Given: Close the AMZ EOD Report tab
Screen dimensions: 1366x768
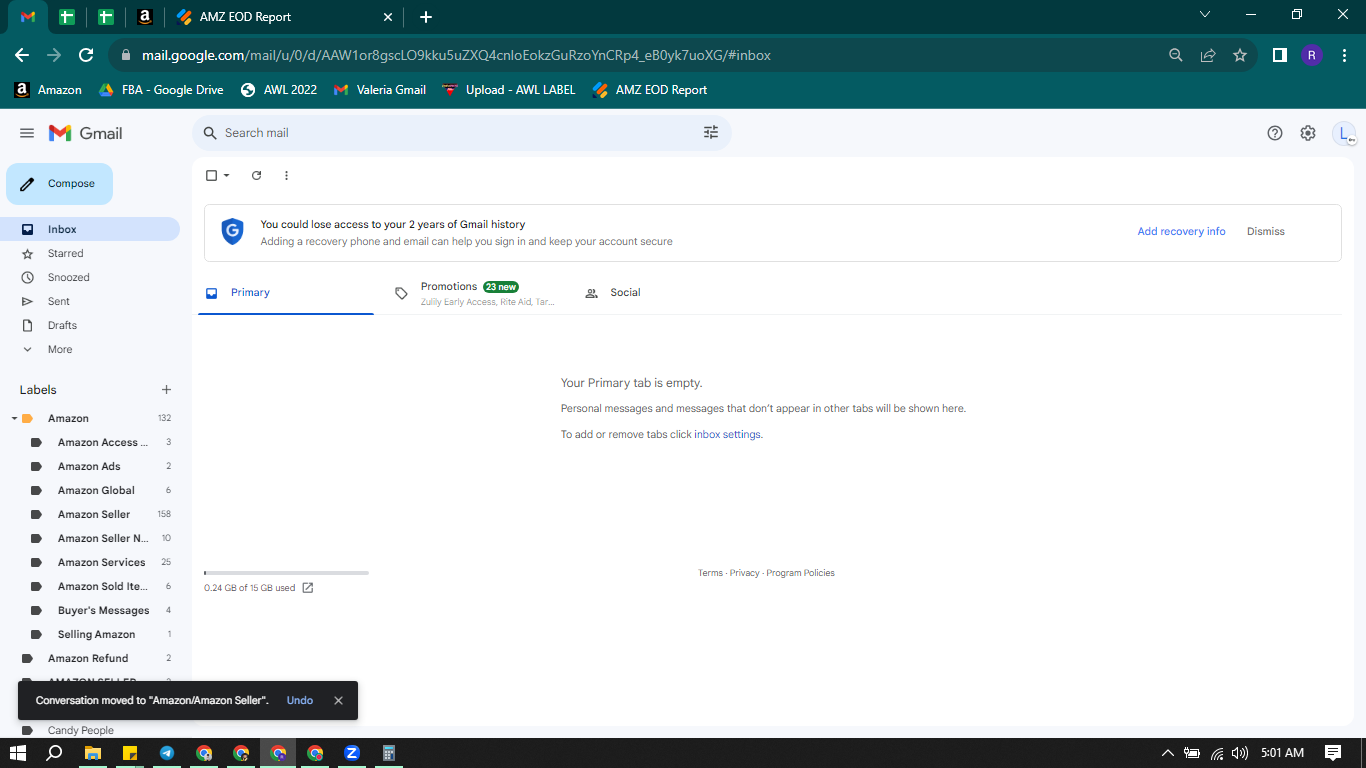Looking at the screenshot, I should (388, 17).
